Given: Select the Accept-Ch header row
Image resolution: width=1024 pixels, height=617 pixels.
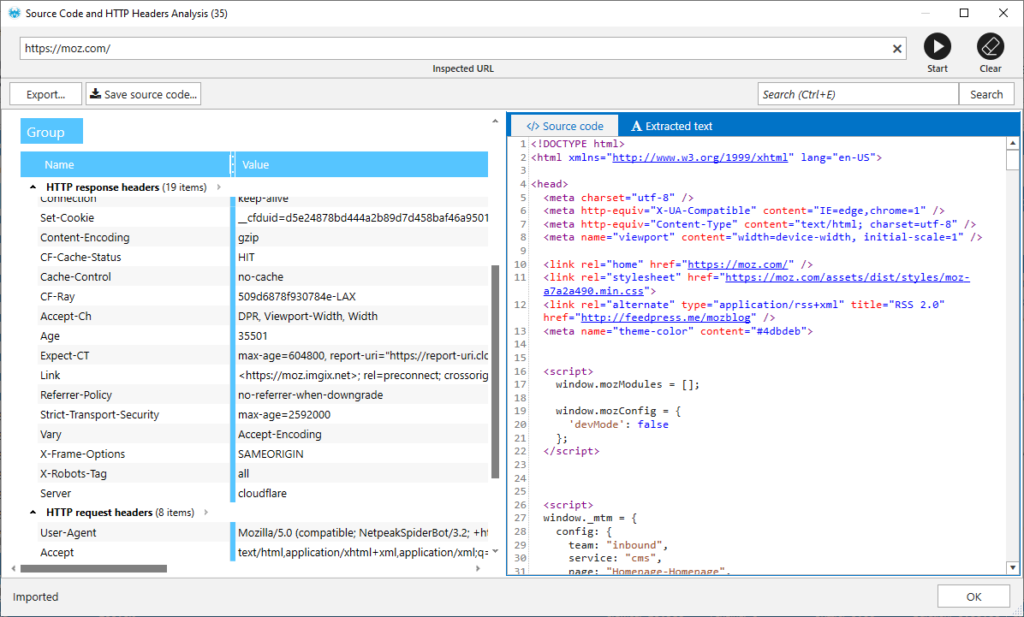Looking at the screenshot, I should click(263, 316).
